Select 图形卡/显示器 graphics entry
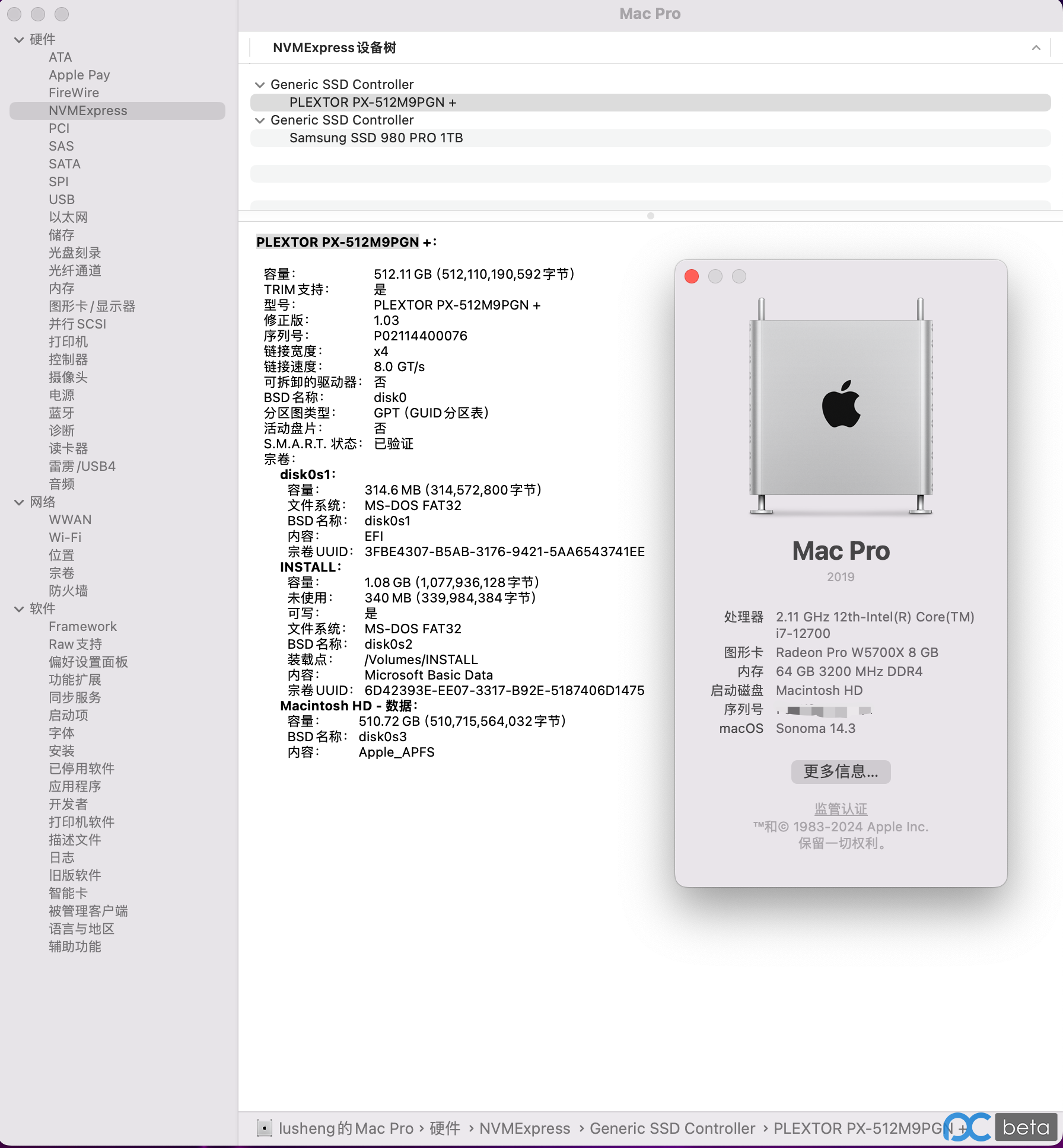Viewport: 1063px width, 1148px height. click(x=92, y=307)
